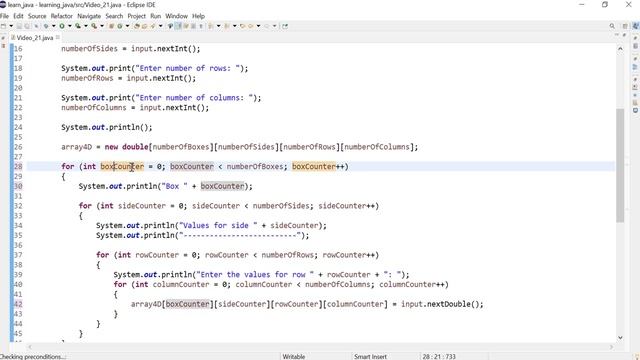
Task: Open the Next Annotation dropdown arrow
Action: (x=218, y=26)
